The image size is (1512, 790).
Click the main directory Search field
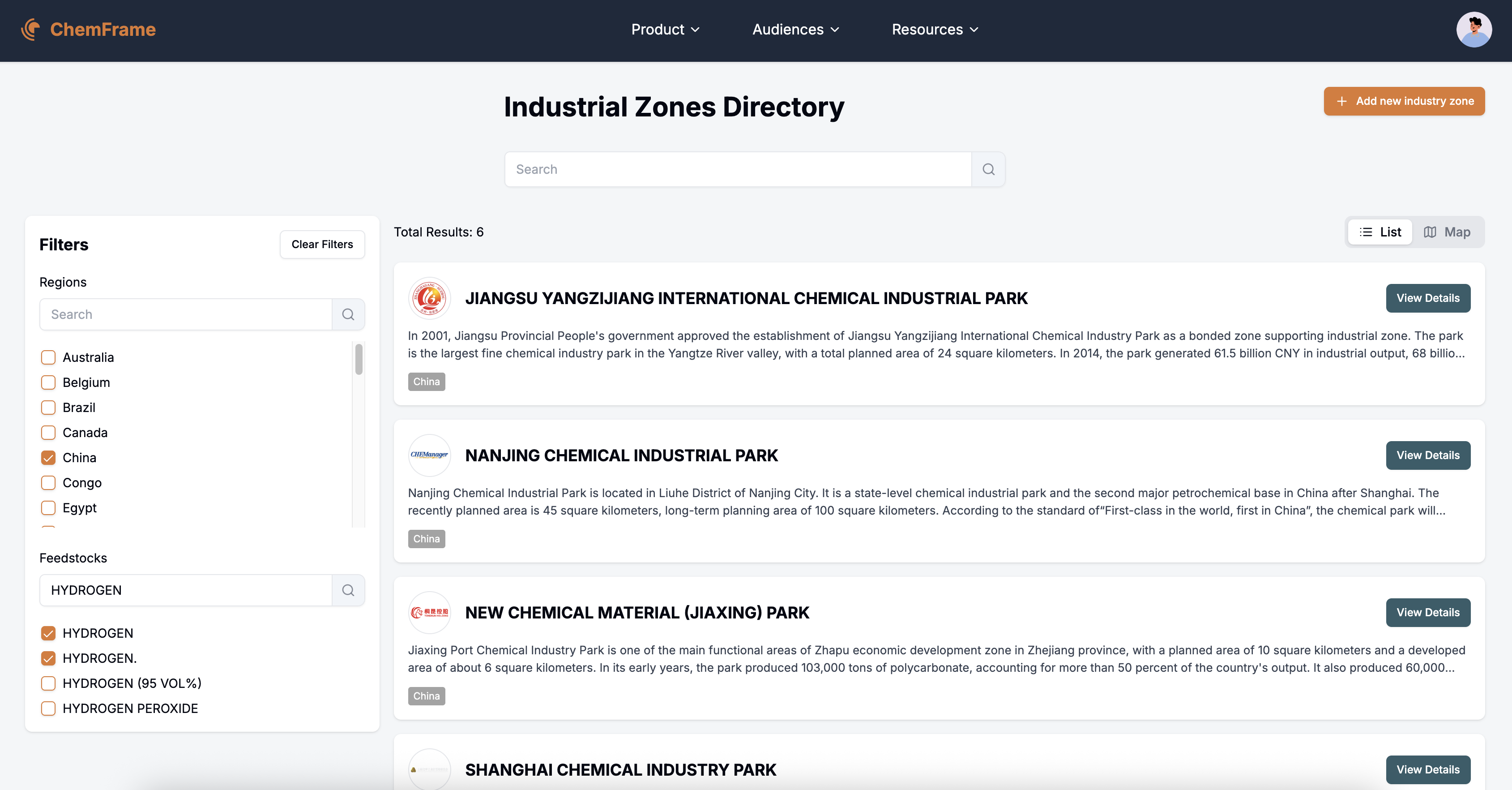tap(738, 169)
